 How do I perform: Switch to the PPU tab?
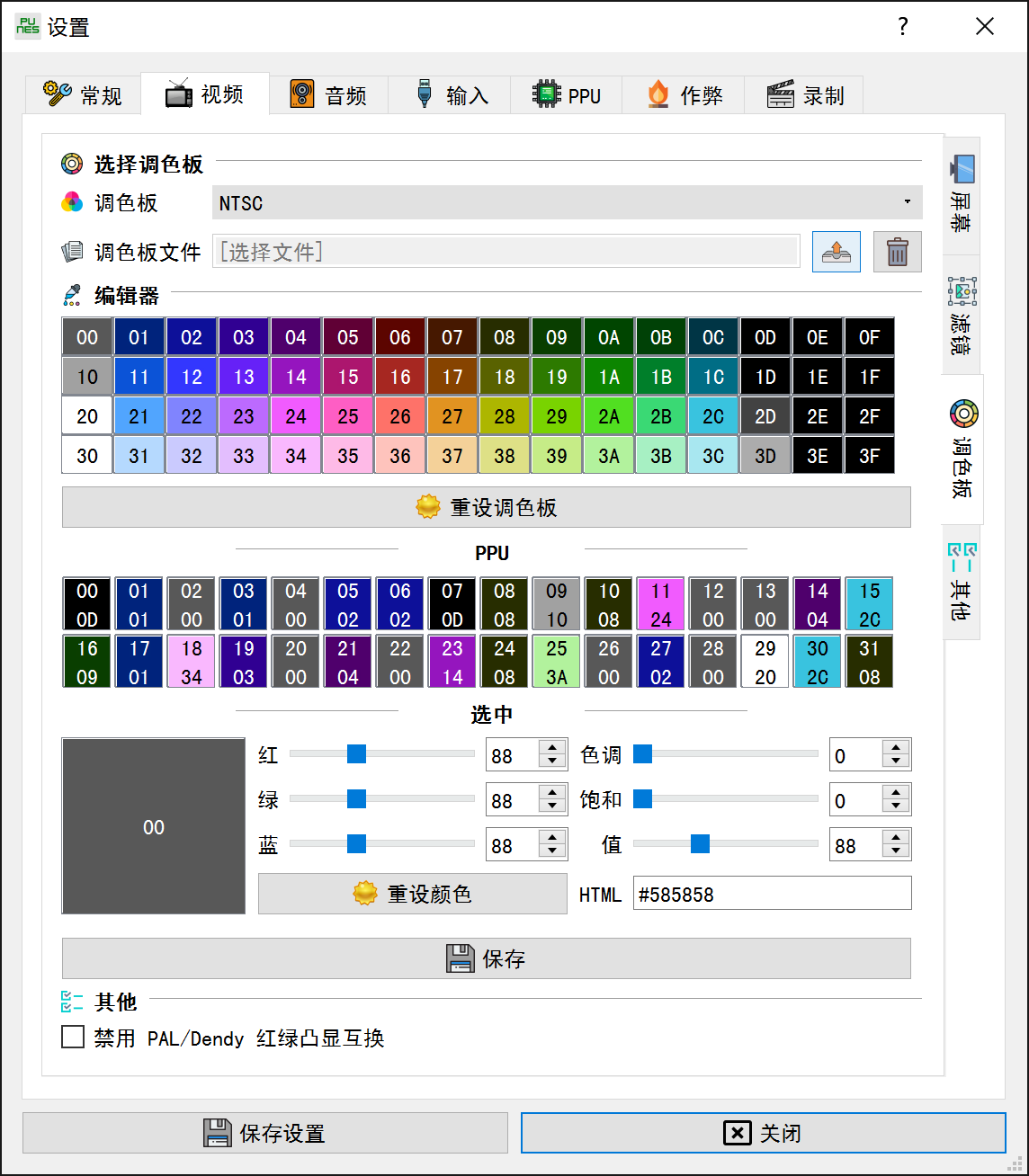[568, 95]
